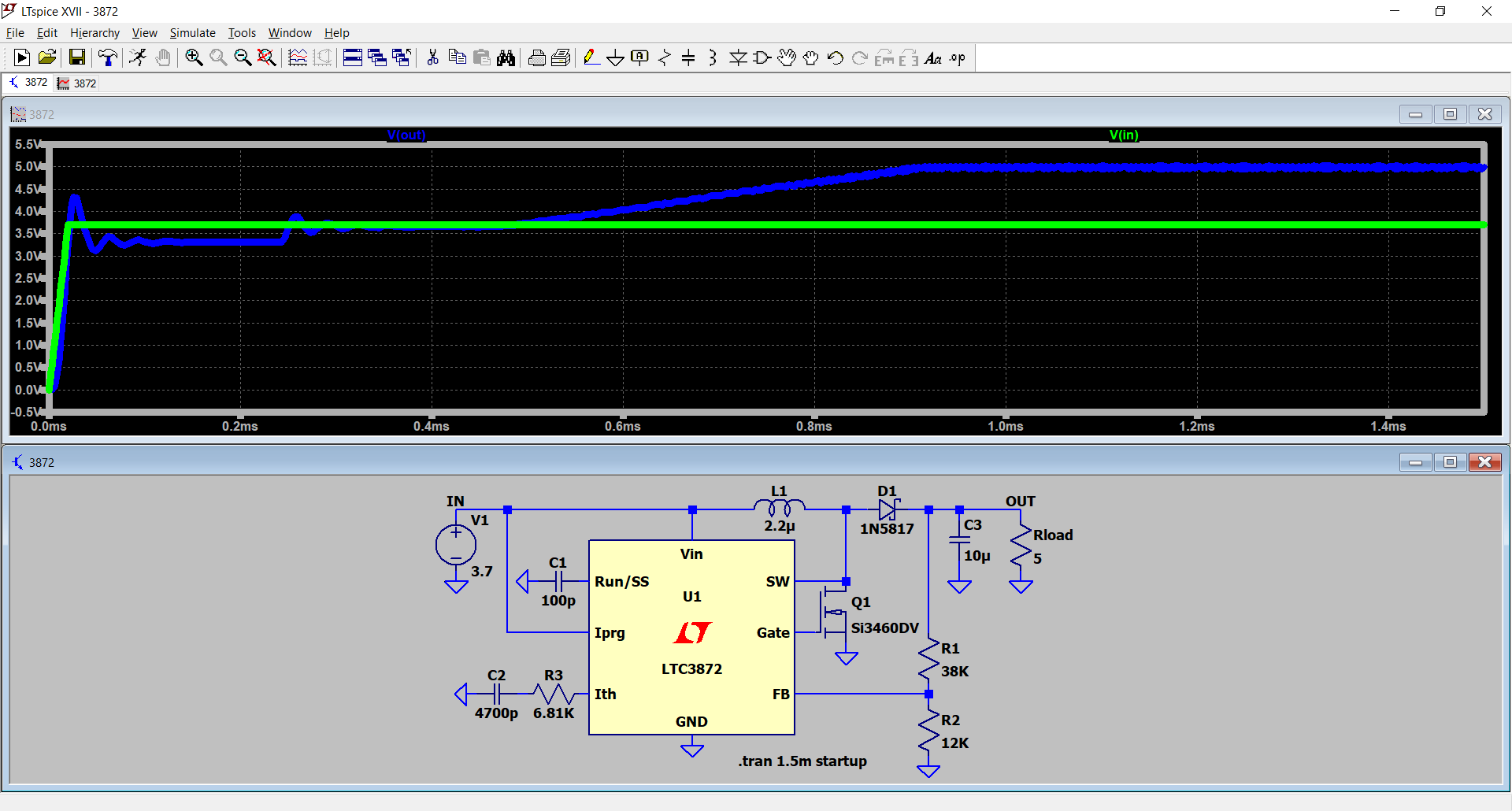Select the SPICE directive .op tool

(958, 57)
